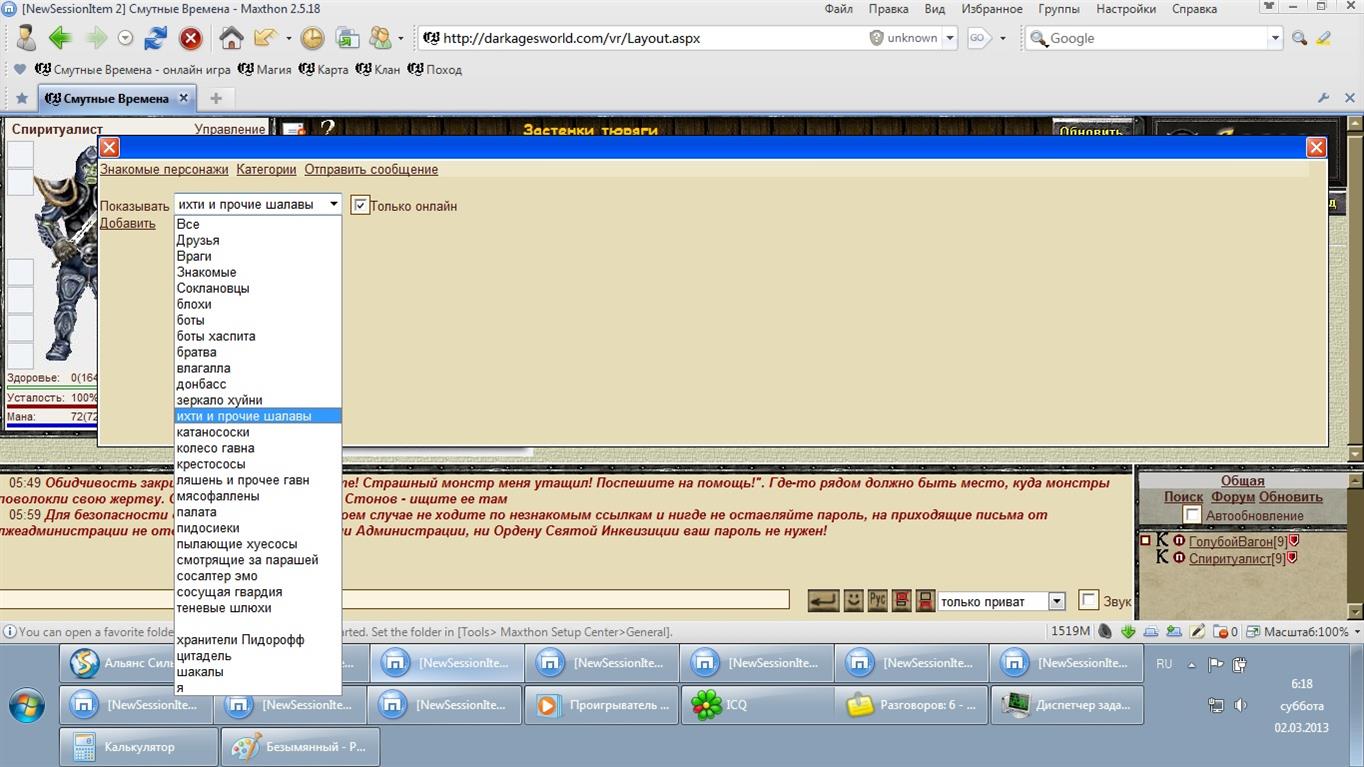The width and height of the screenshot is (1364, 767).
Task: Open ICQ from the taskbar
Action: (757, 705)
